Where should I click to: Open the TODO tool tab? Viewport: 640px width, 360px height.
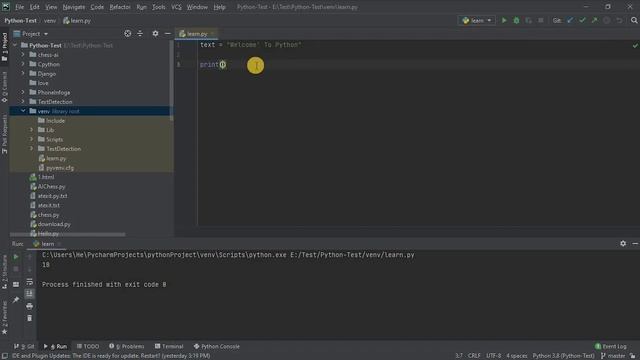tap(88, 346)
